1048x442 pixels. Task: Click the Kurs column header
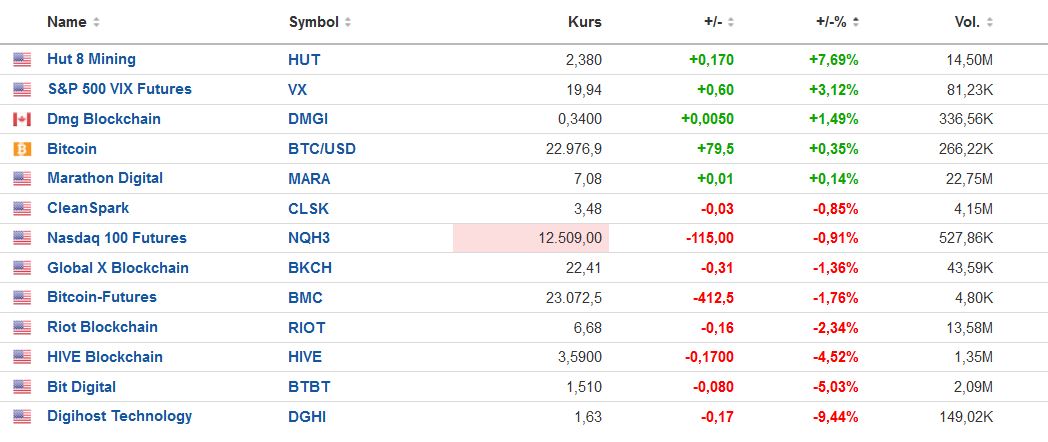585,22
